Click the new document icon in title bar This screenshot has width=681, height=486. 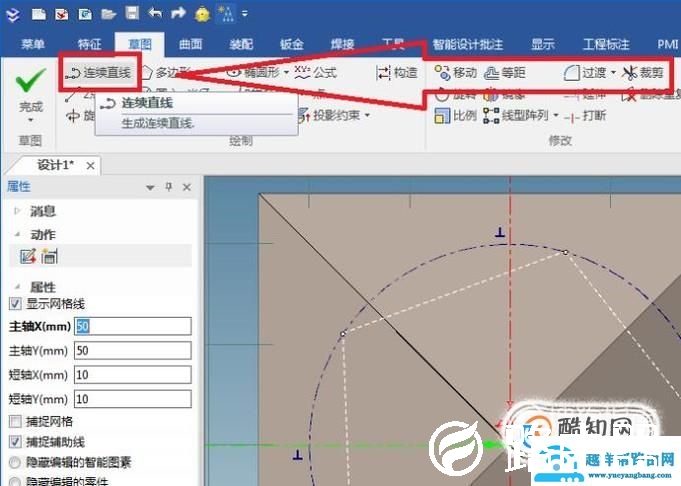coord(39,14)
